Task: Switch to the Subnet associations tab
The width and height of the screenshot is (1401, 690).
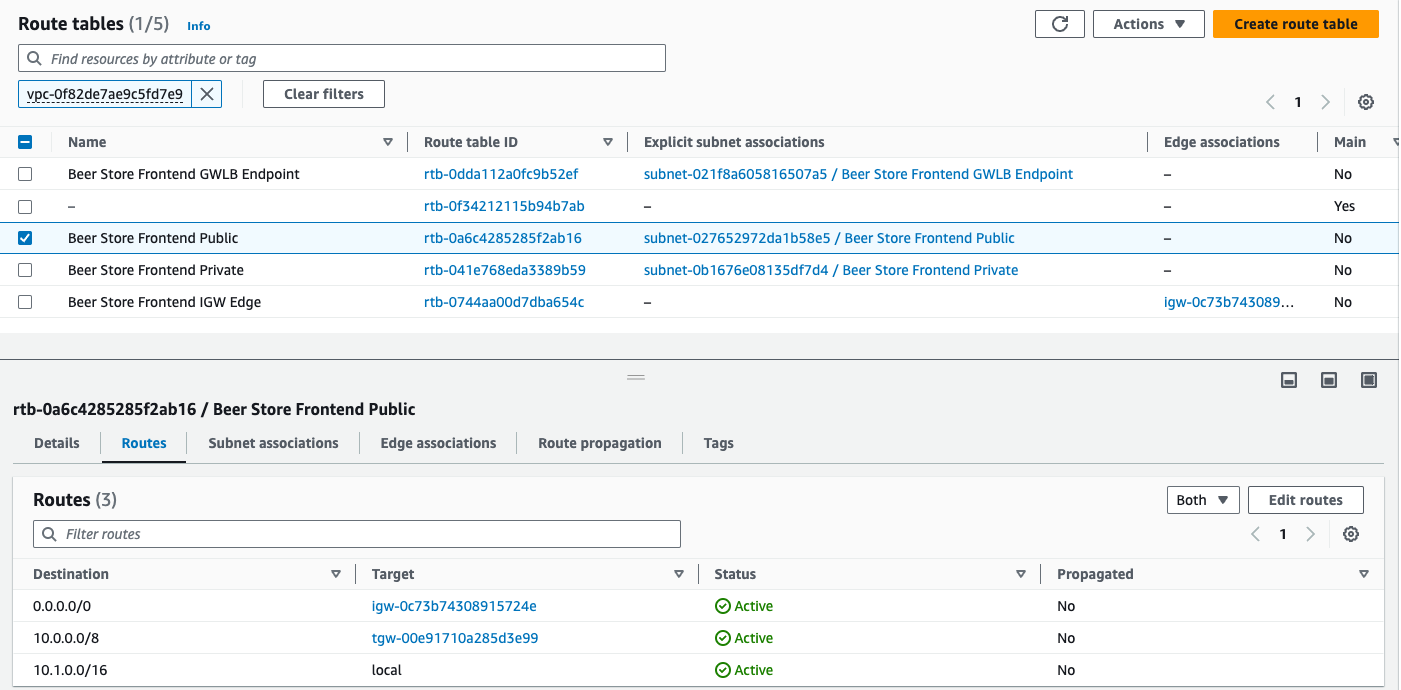Action: pyautogui.click(x=273, y=443)
